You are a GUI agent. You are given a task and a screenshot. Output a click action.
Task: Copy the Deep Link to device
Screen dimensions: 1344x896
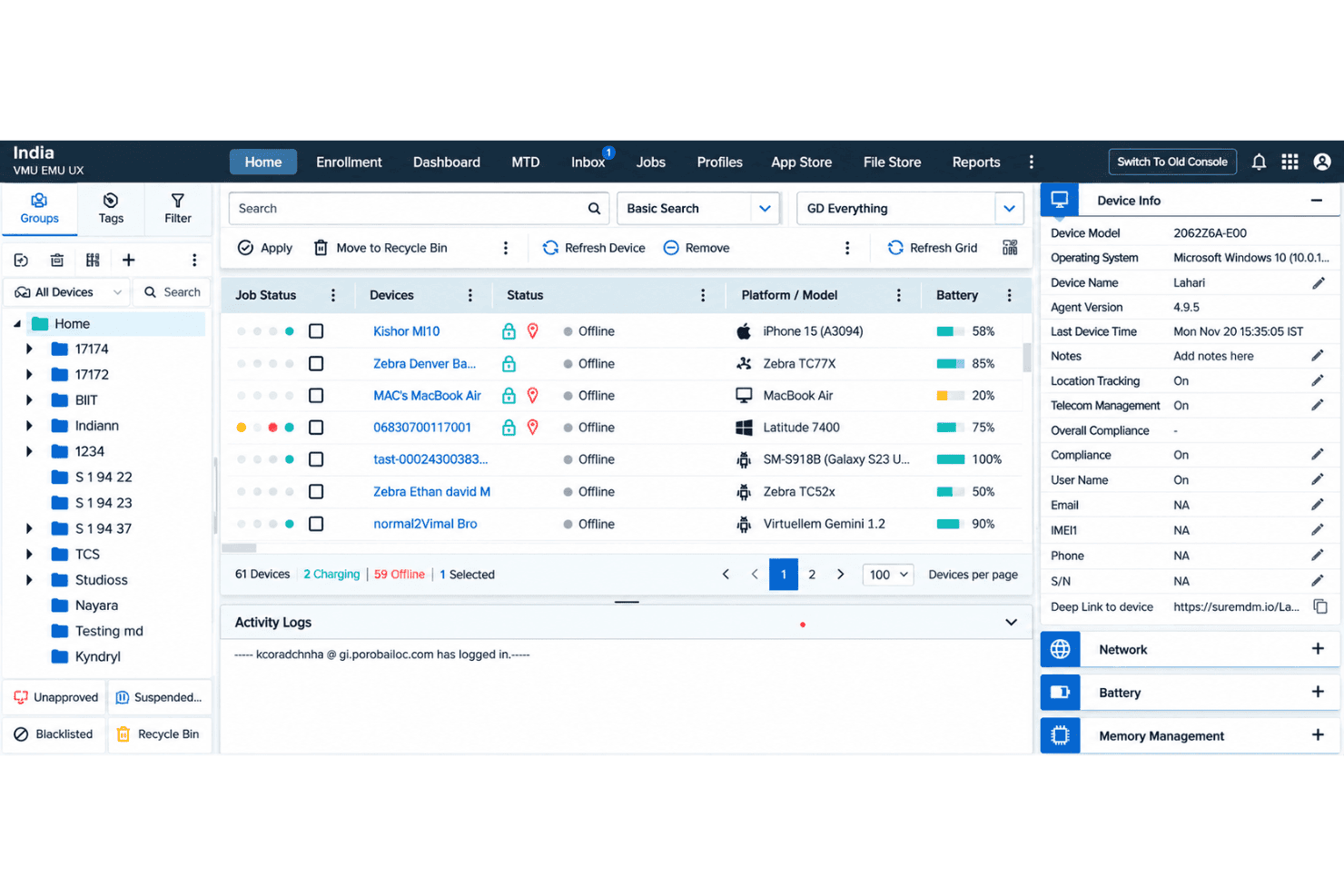coord(1320,606)
